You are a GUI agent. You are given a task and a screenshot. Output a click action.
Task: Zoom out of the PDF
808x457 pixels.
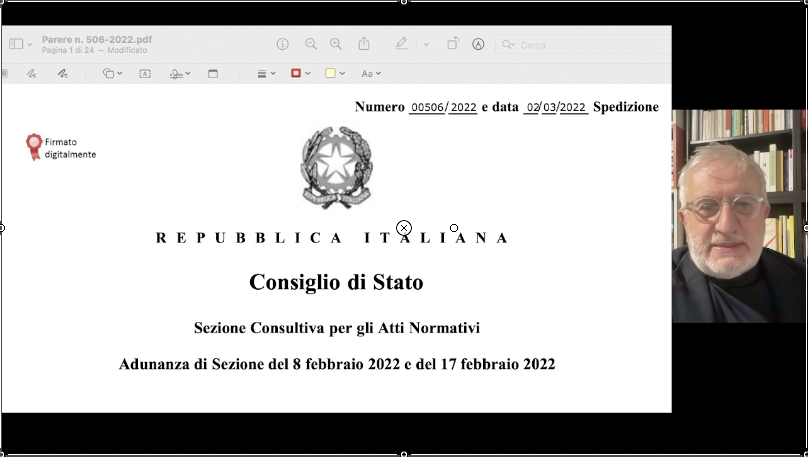(311, 44)
